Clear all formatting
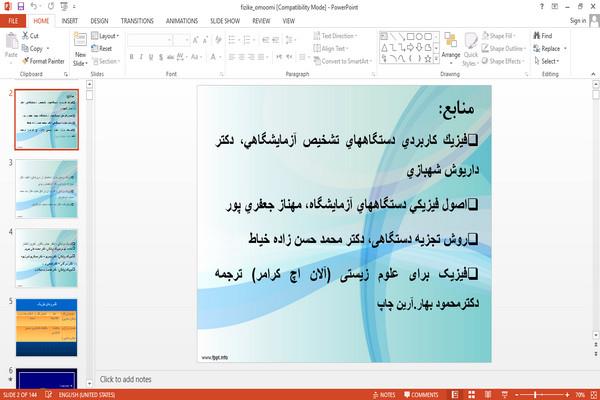Image resolution: width=600 pixels, height=400 pixels. click(218, 39)
